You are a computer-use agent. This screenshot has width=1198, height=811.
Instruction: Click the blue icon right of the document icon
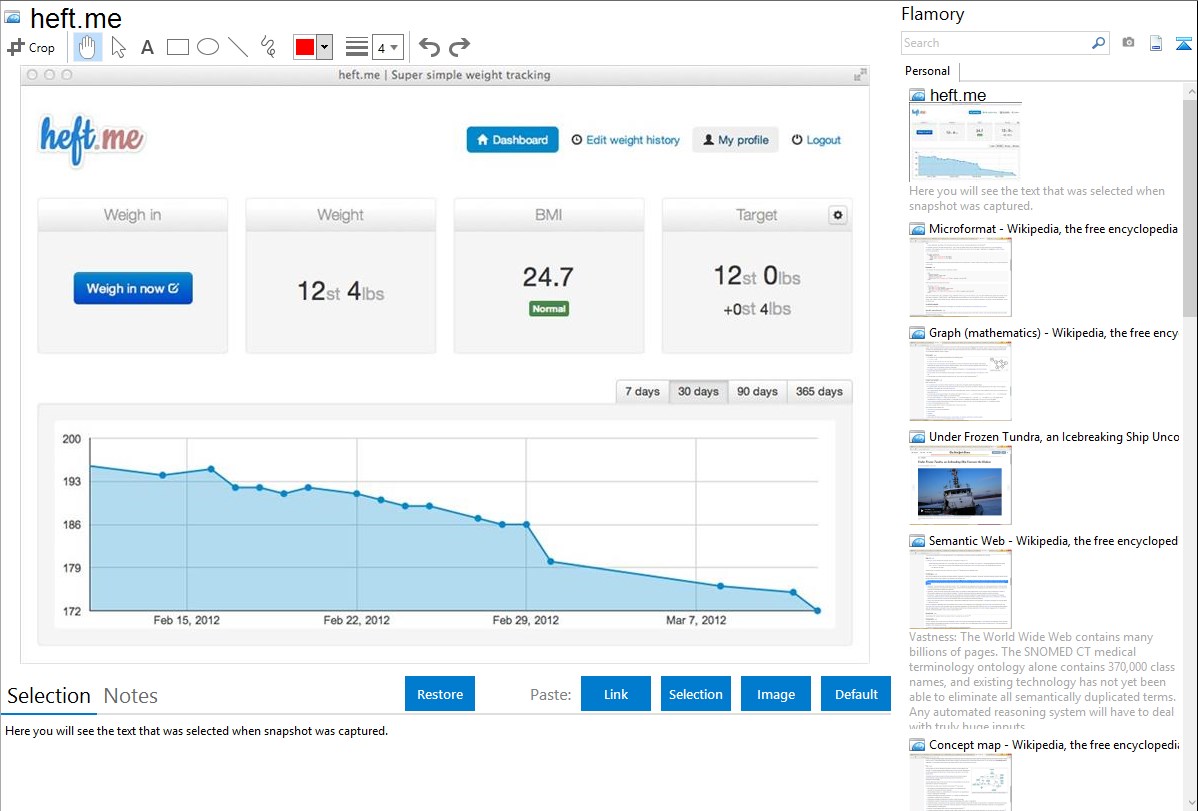click(x=1183, y=44)
